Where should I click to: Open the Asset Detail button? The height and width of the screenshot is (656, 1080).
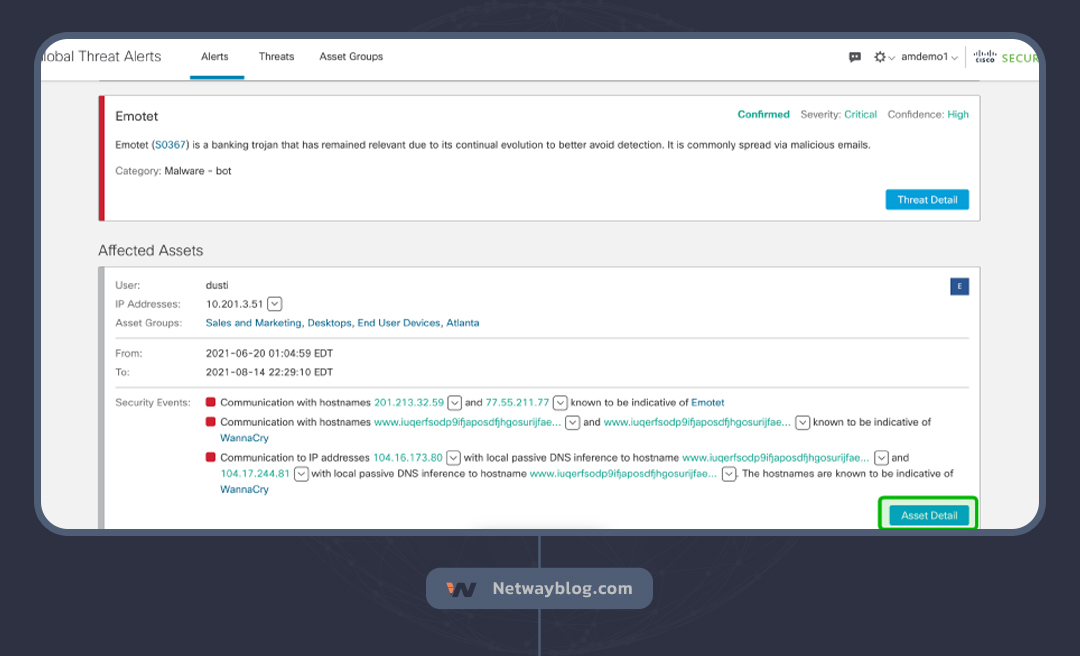pos(929,516)
